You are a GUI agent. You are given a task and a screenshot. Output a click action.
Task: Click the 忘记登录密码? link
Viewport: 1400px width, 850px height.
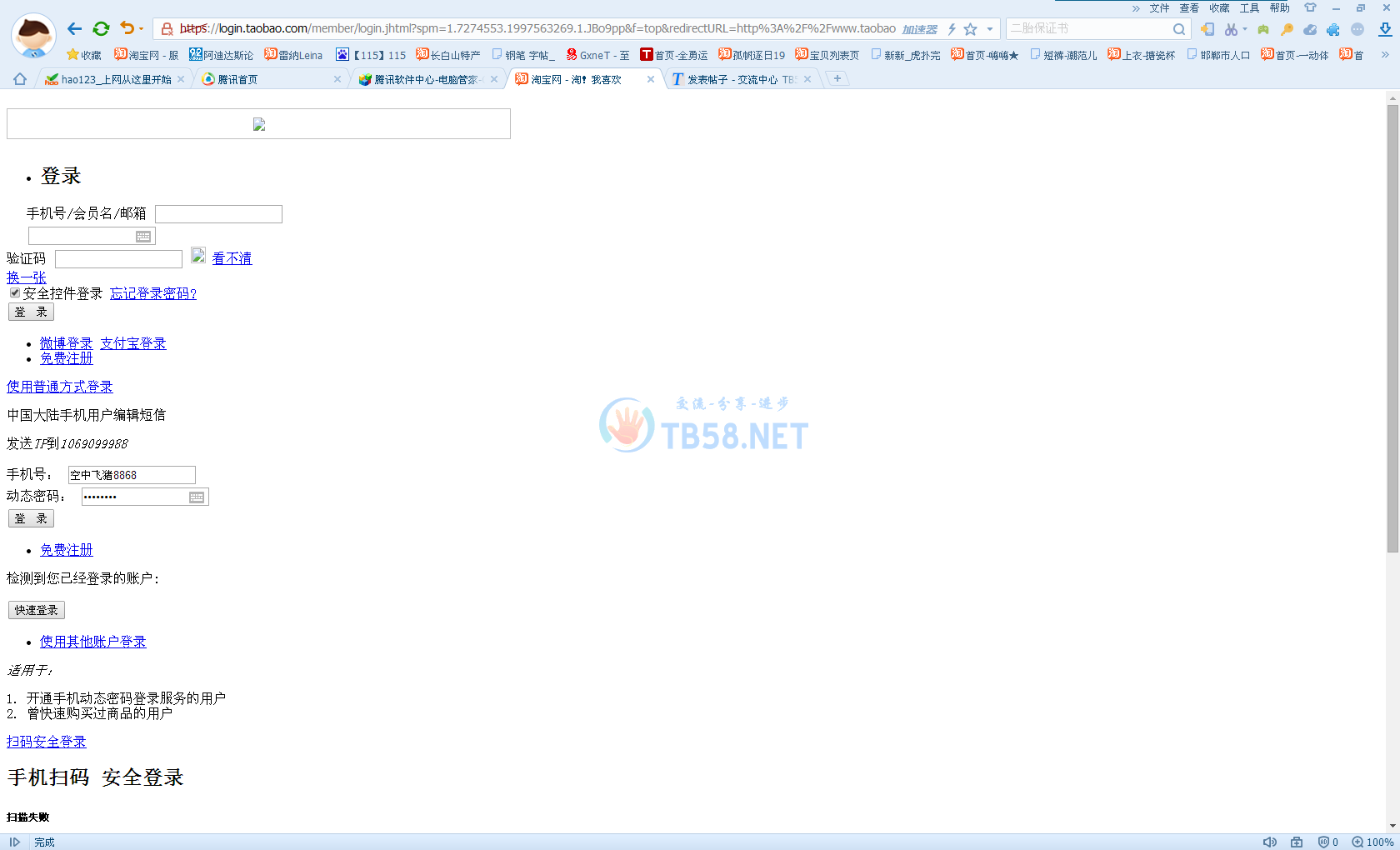coord(153,293)
